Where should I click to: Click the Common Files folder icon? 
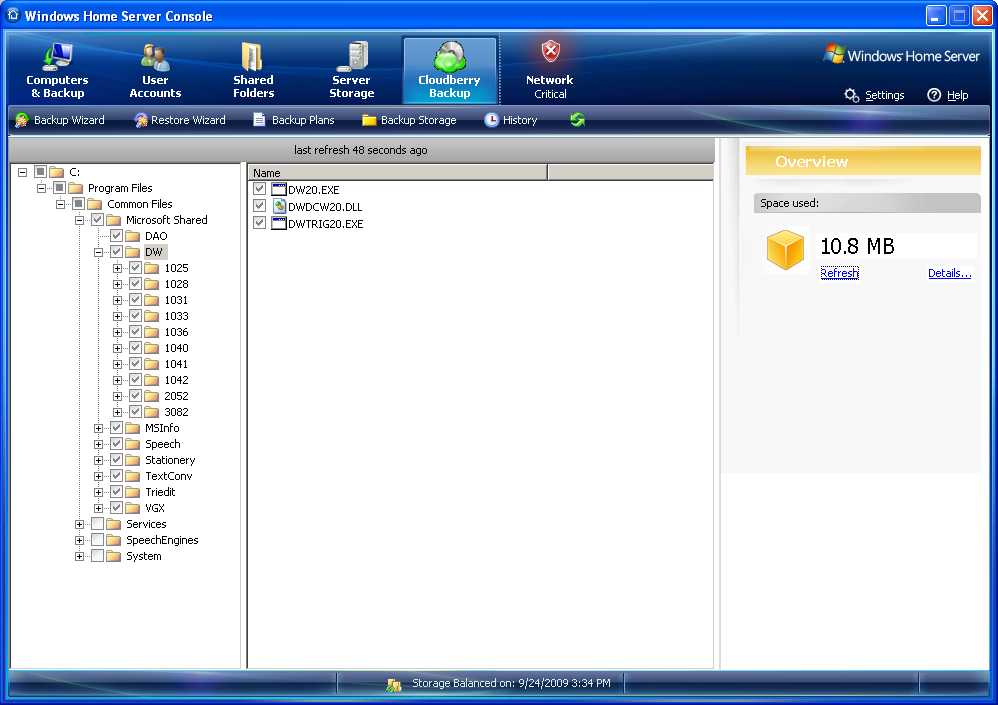95,204
